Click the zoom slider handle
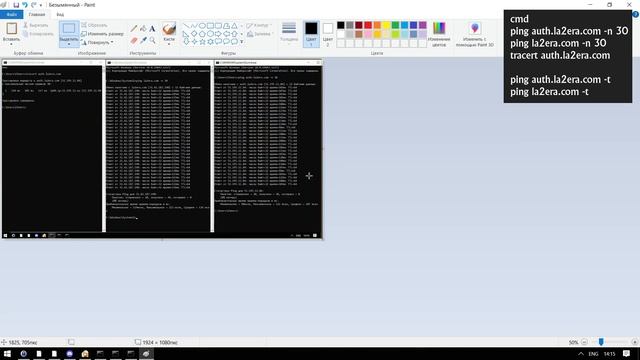This screenshot has height=360, width=640. click(601, 342)
